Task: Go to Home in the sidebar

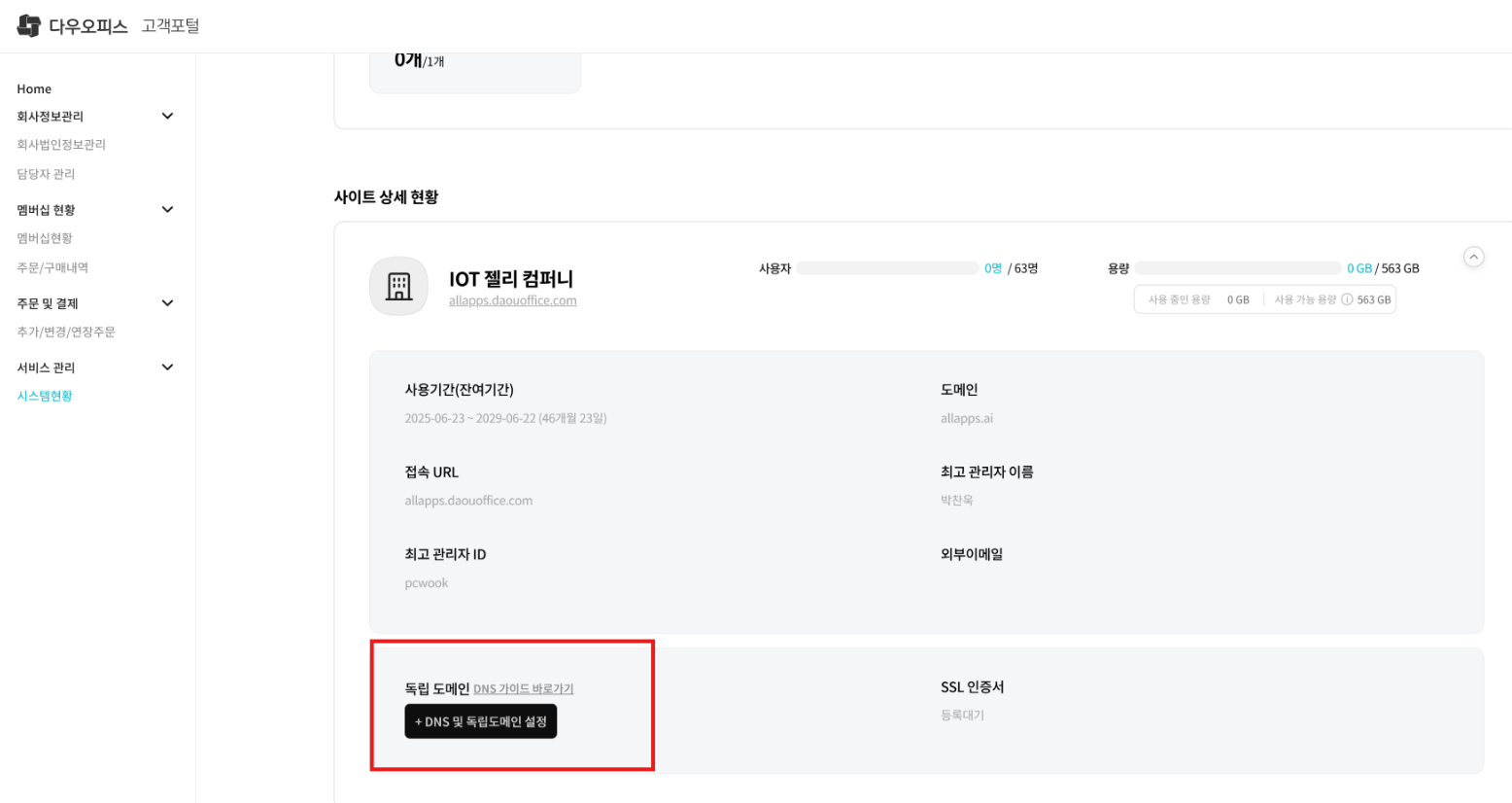Action: click(34, 89)
